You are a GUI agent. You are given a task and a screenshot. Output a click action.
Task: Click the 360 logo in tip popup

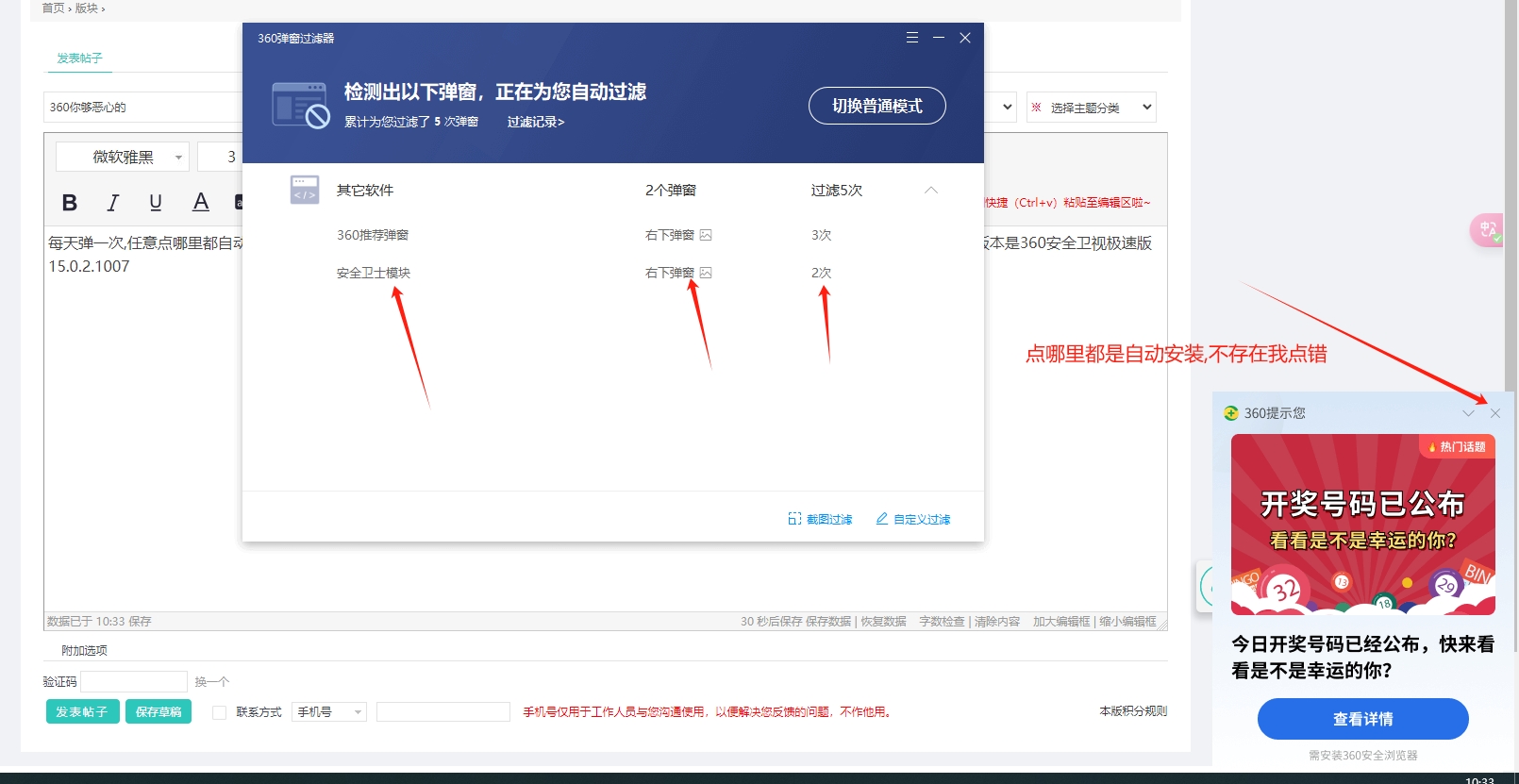(x=1231, y=413)
